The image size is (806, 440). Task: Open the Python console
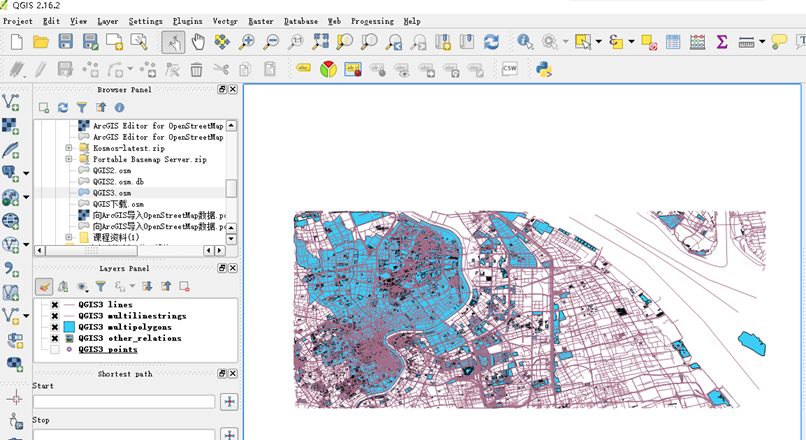[x=543, y=69]
